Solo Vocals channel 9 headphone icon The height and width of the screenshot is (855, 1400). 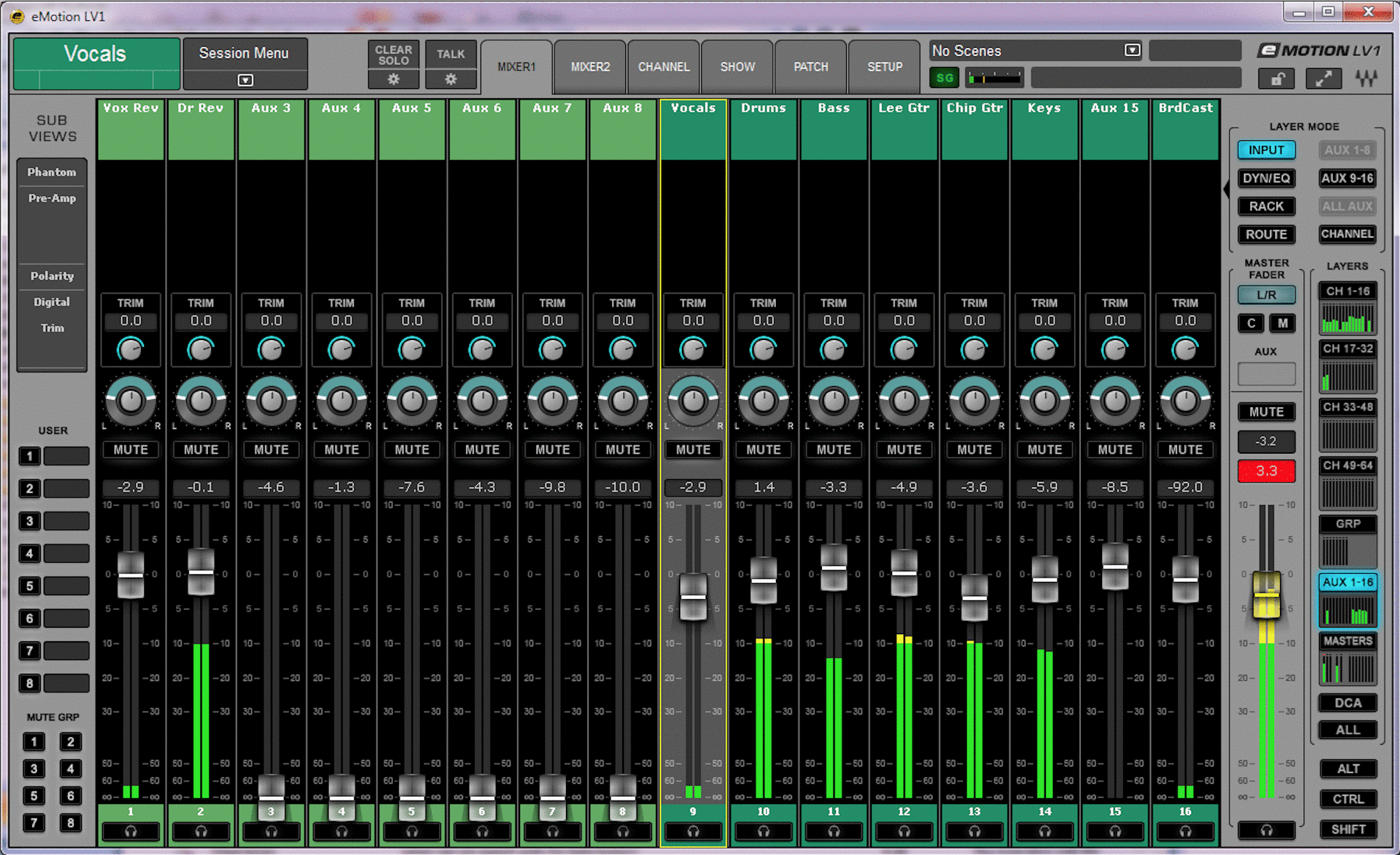pos(693,831)
